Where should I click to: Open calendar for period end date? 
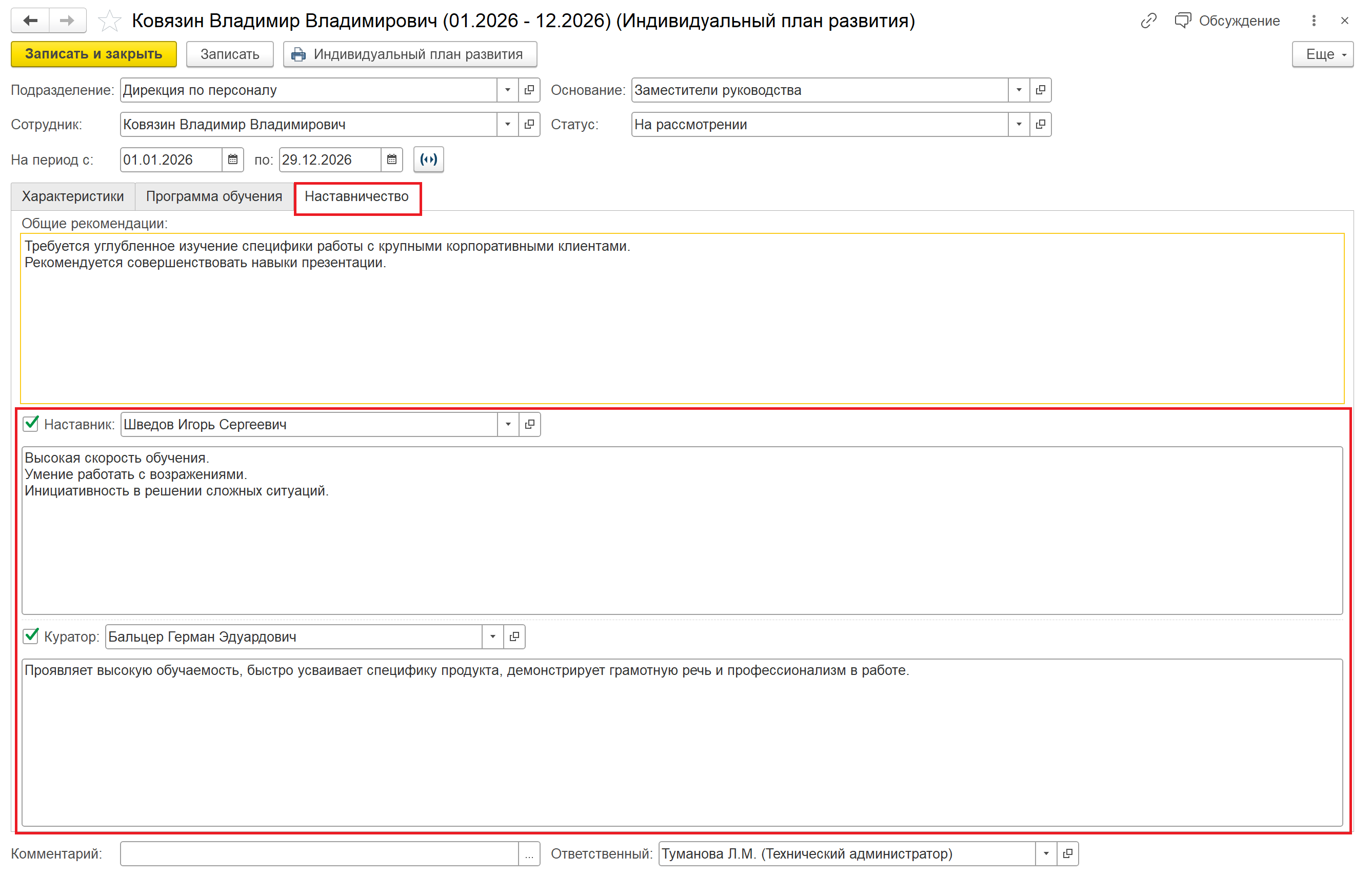(x=391, y=160)
